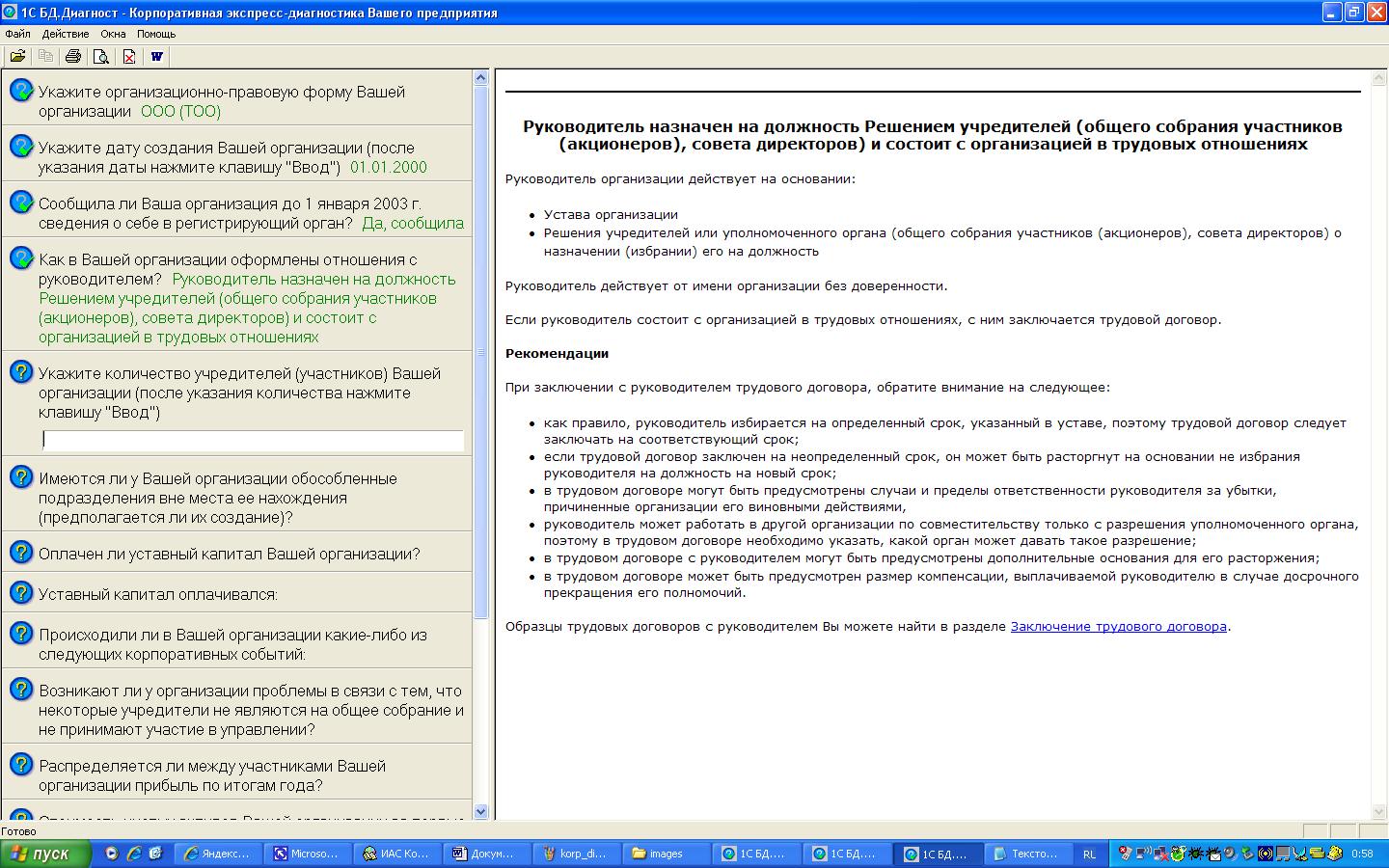This screenshot has width=1389, height=868.
Task: Click the system tray clock showing 0:58
Action: pyautogui.click(x=1362, y=854)
